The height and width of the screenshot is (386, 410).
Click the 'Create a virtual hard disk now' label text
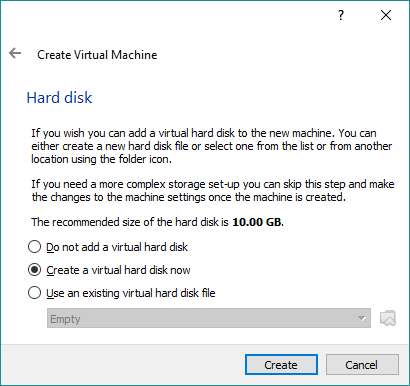click(118, 270)
